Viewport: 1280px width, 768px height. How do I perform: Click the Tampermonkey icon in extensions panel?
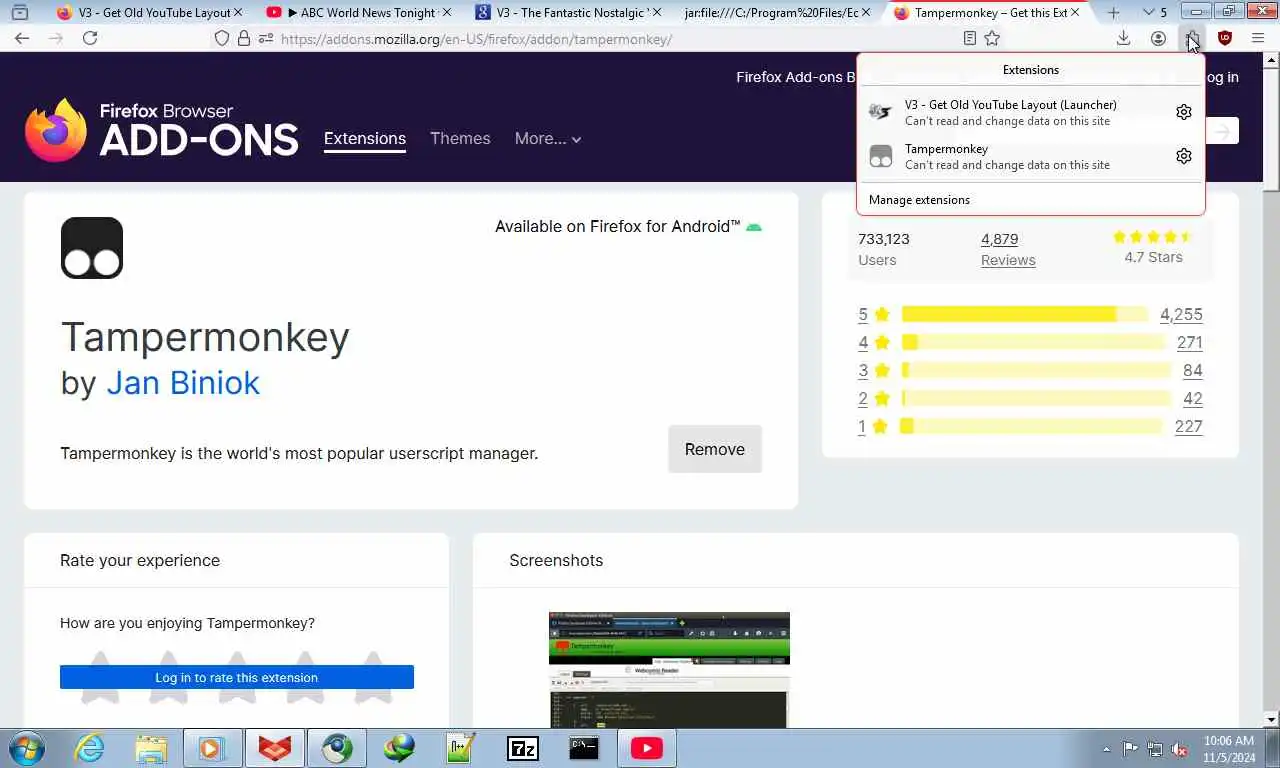click(881, 156)
